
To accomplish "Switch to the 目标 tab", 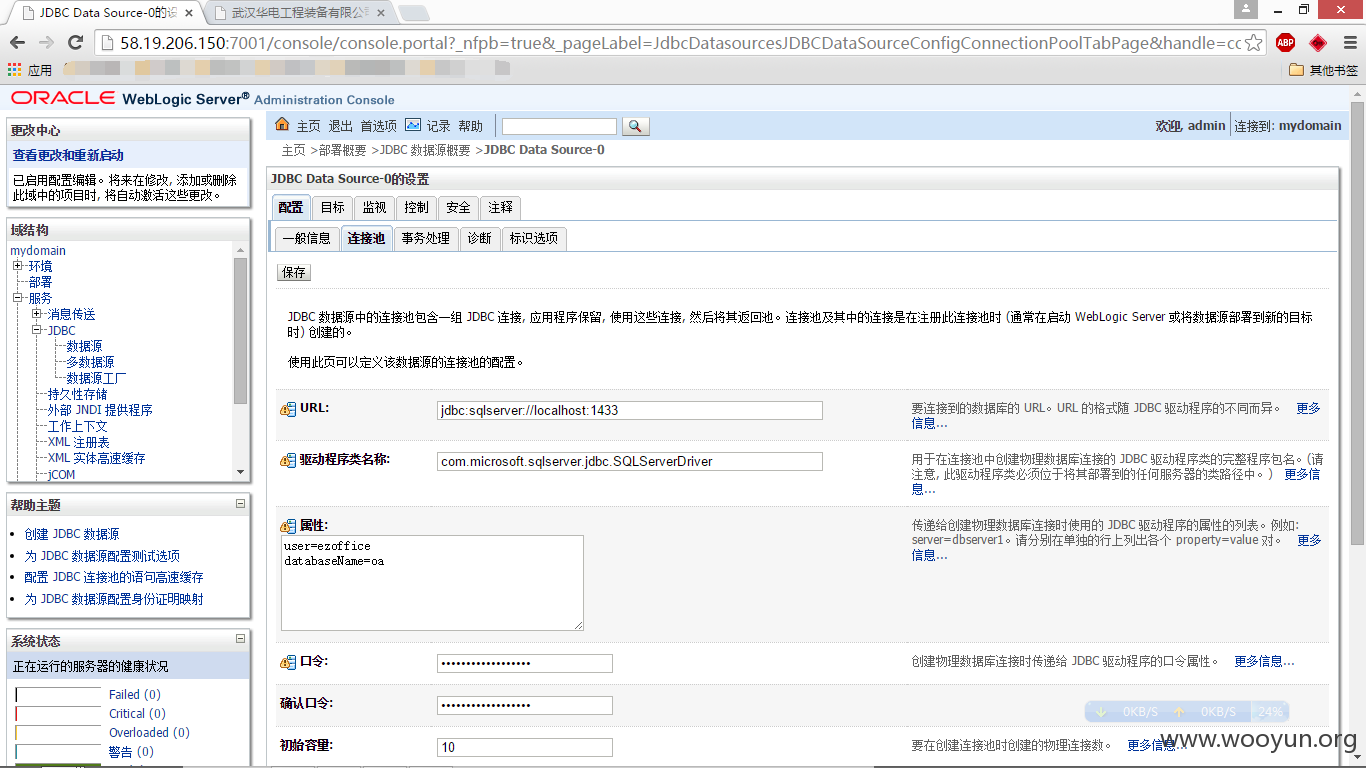I will 333,207.
